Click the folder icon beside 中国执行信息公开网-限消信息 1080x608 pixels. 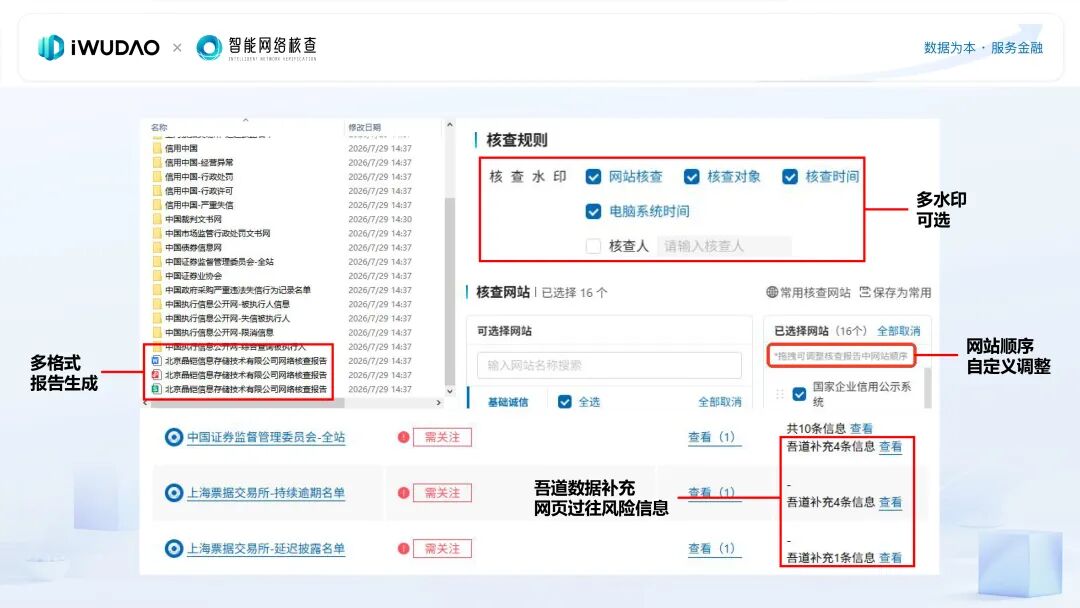[x=157, y=332]
